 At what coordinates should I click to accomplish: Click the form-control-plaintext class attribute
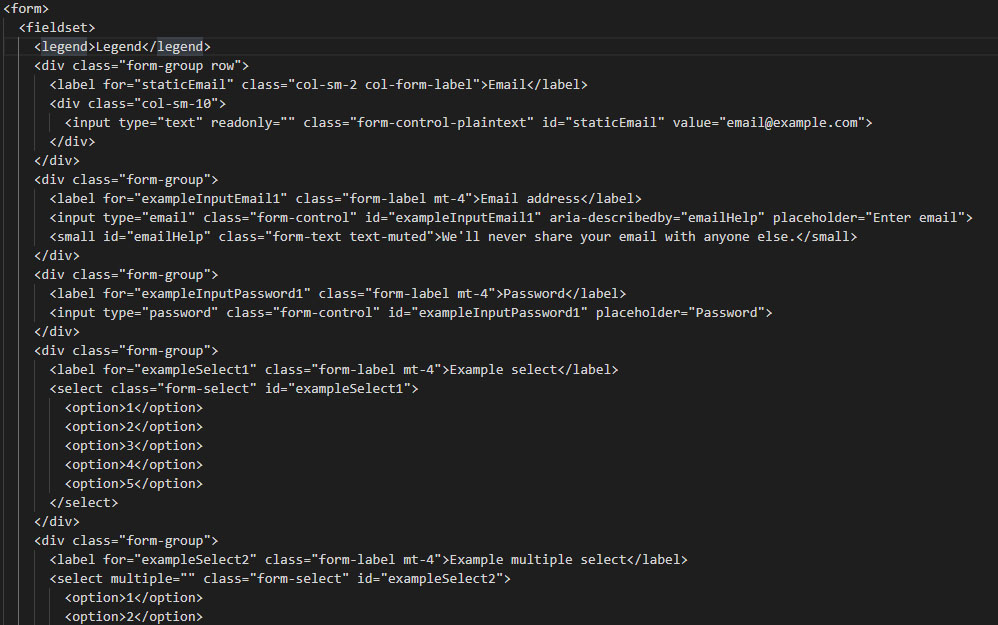419,123
